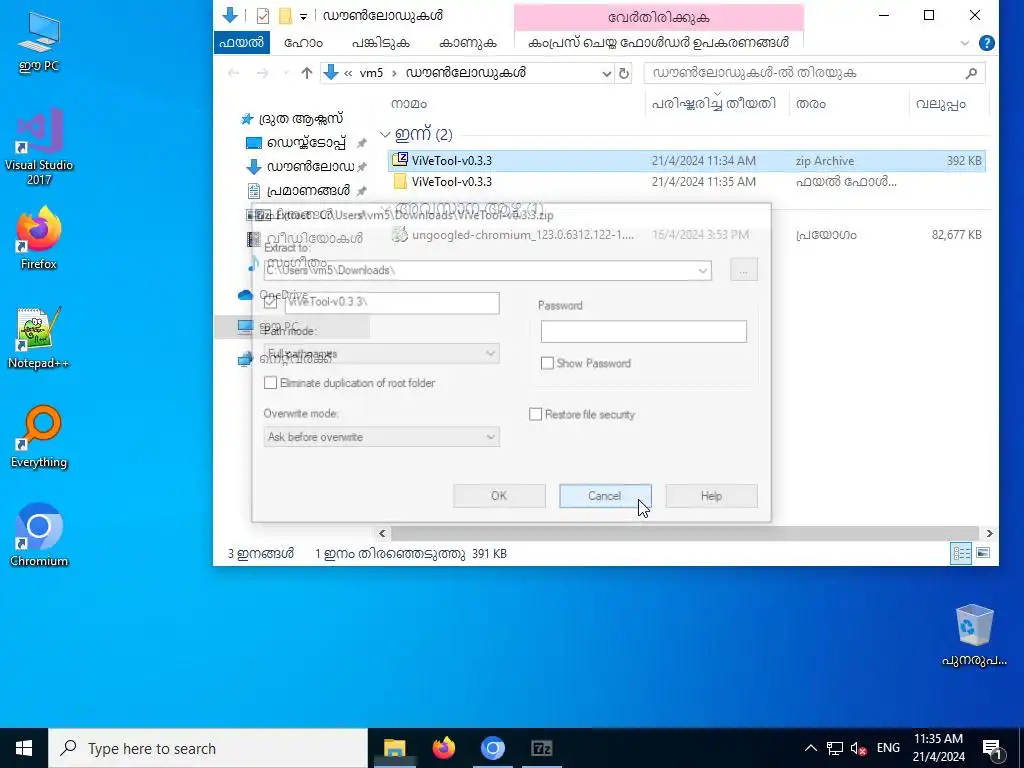
Task: Click the search magnifier icon in Explorer
Action: pyautogui.click(x=971, y=73)
